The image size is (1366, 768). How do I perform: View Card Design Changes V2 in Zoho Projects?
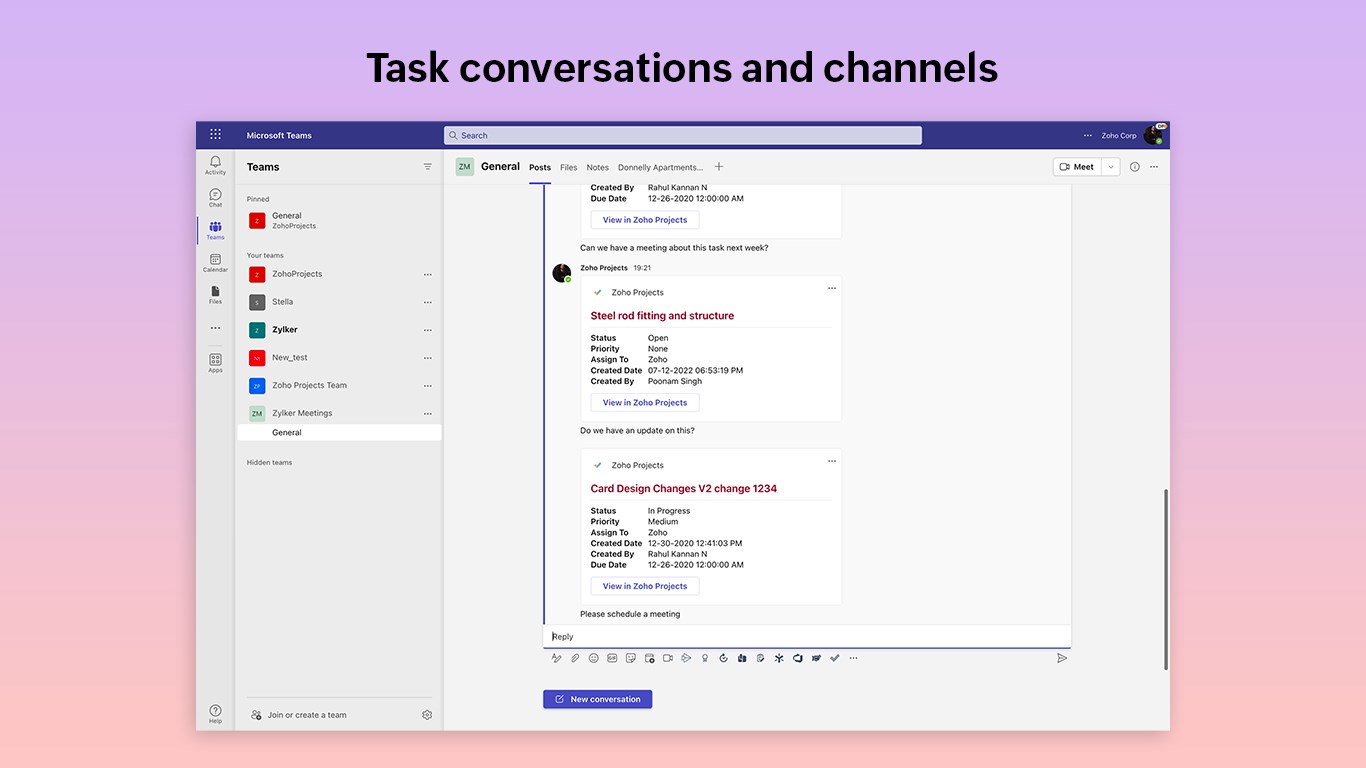(645, 586)
